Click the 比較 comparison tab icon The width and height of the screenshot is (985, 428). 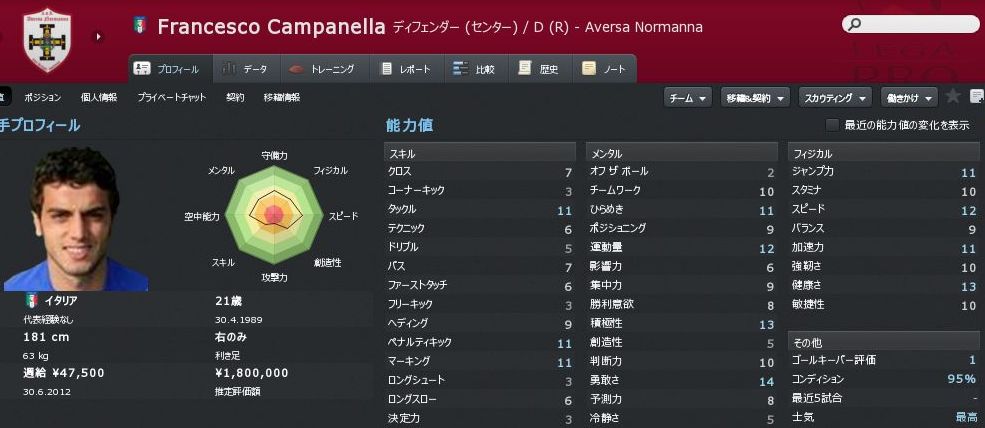click(460, 69)
